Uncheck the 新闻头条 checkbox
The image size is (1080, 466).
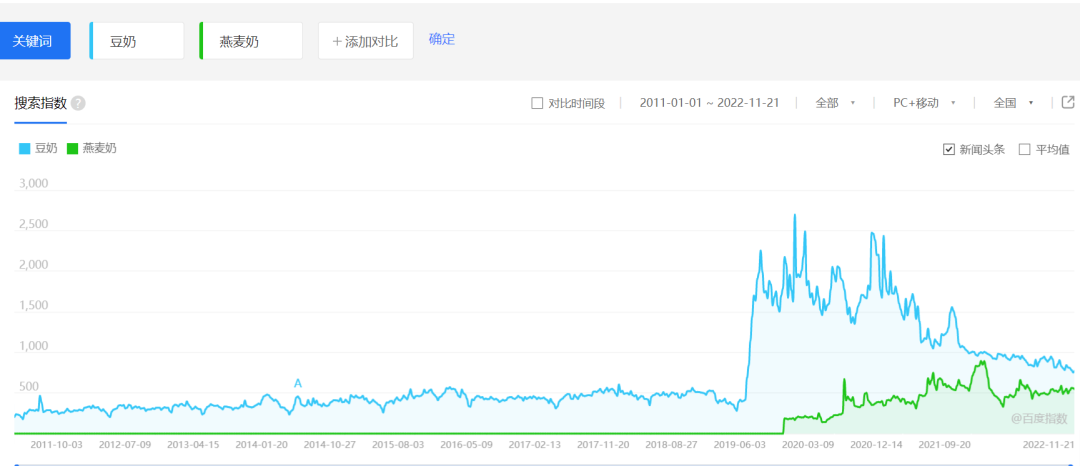pyautogui.click(x=949, y=149)
